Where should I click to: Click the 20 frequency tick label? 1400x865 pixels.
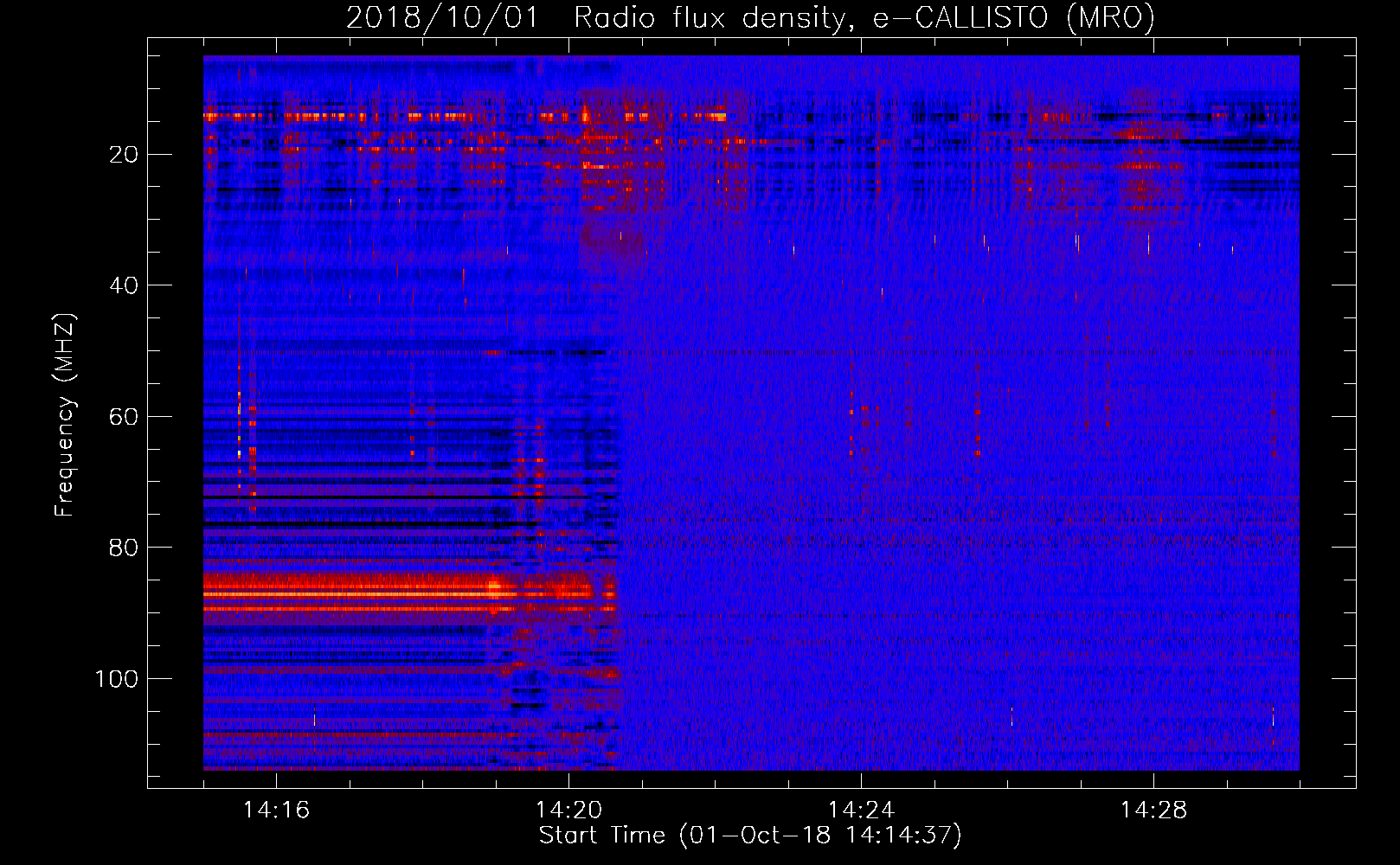124,155
